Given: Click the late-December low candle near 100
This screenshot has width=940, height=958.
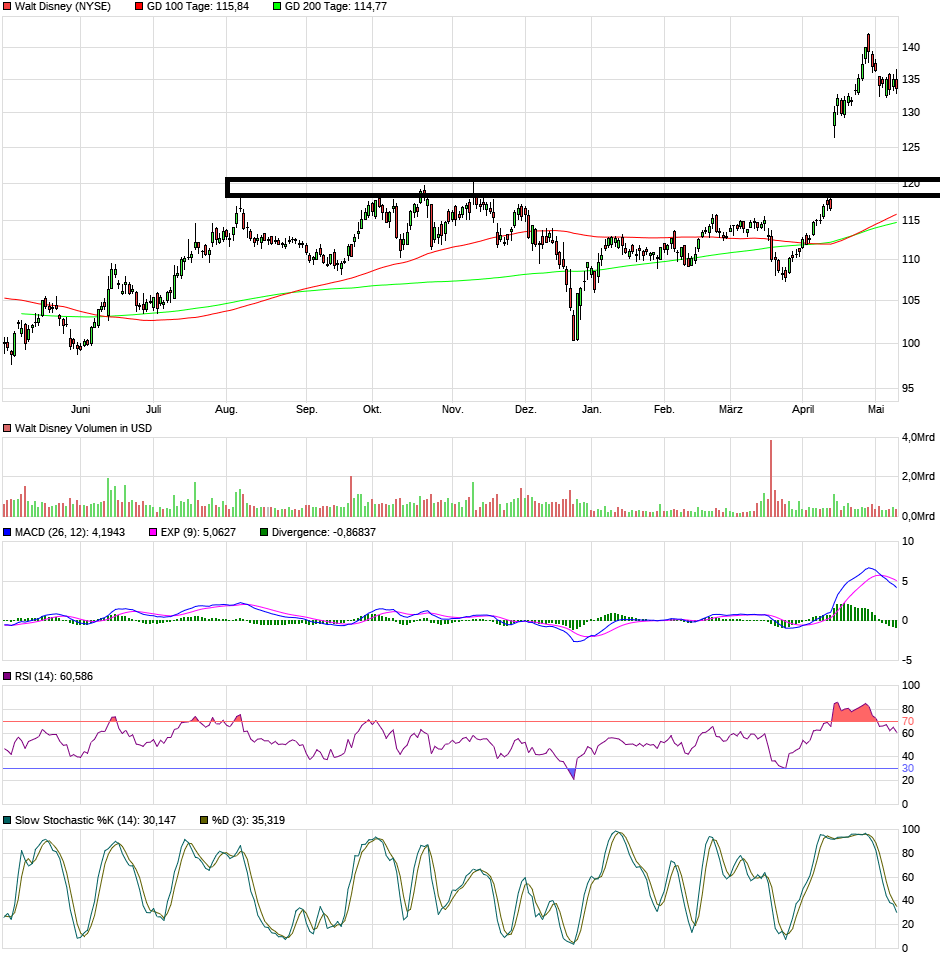Looking at the screenshot, I should (x=575, y=324).
